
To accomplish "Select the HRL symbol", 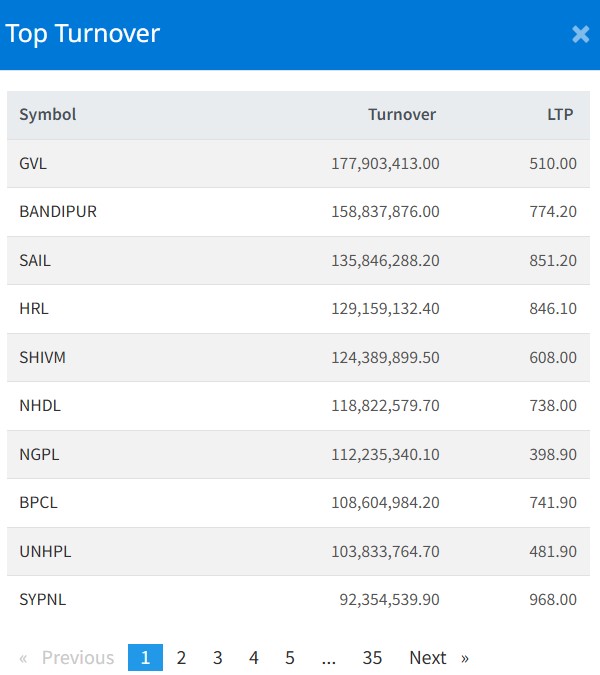I will 34,309.
